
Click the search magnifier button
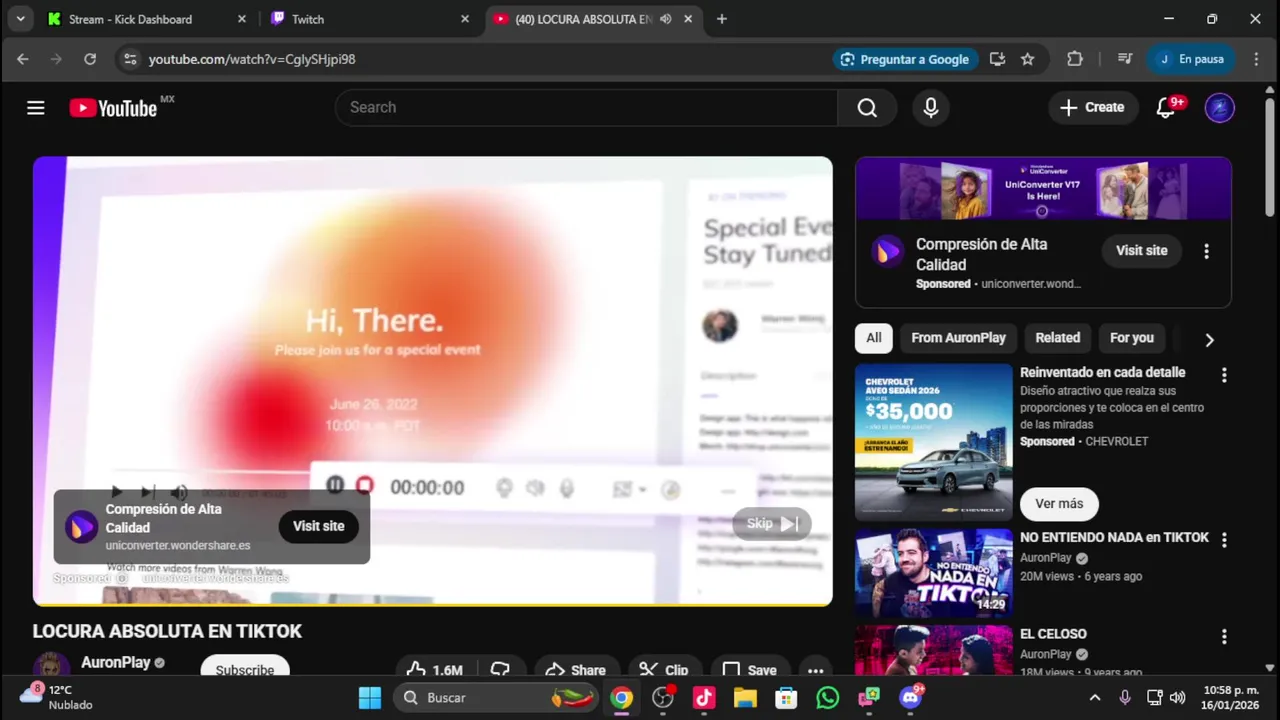867,108
